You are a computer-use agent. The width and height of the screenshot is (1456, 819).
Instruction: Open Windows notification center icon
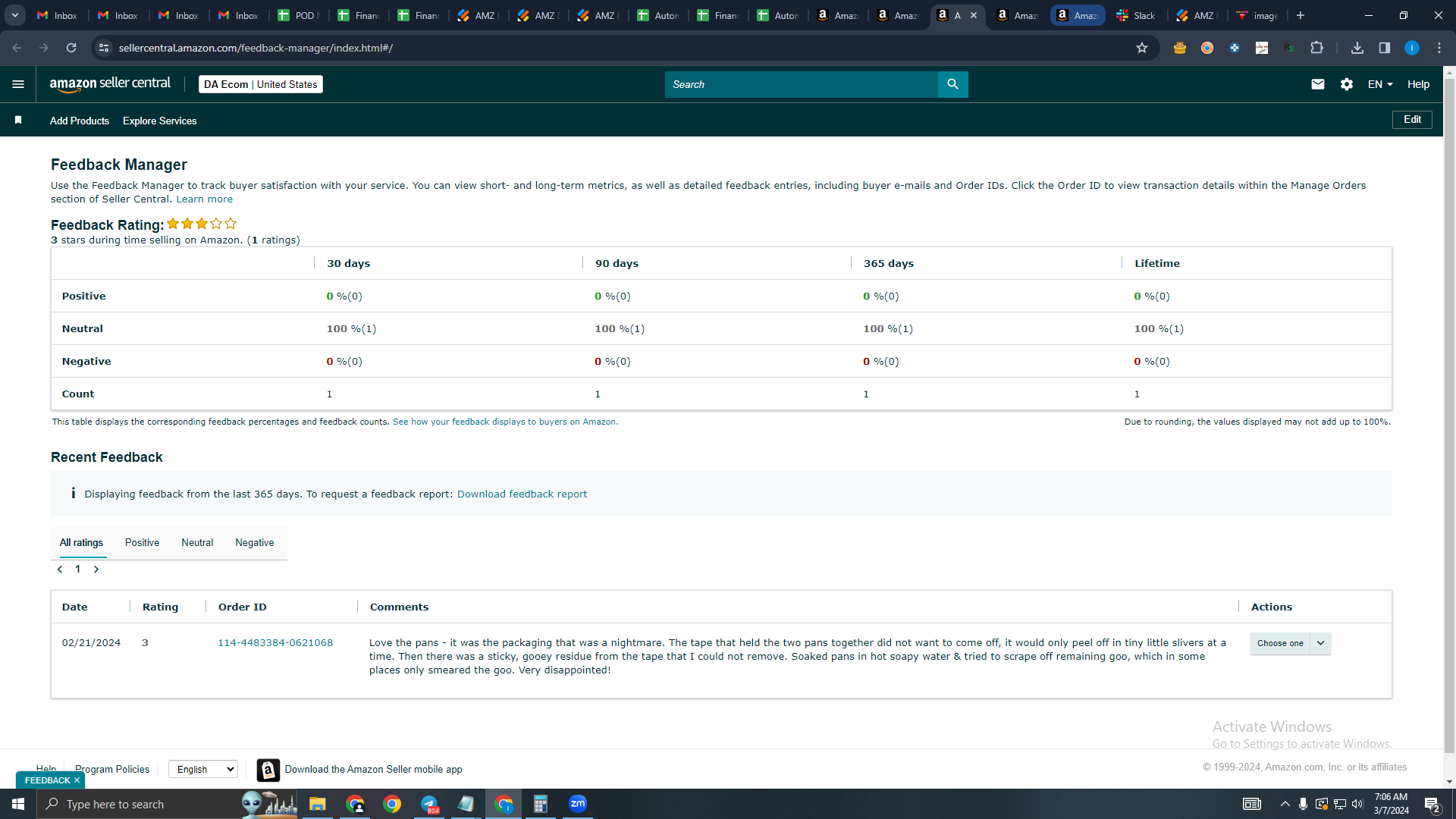coord(1432,804)
